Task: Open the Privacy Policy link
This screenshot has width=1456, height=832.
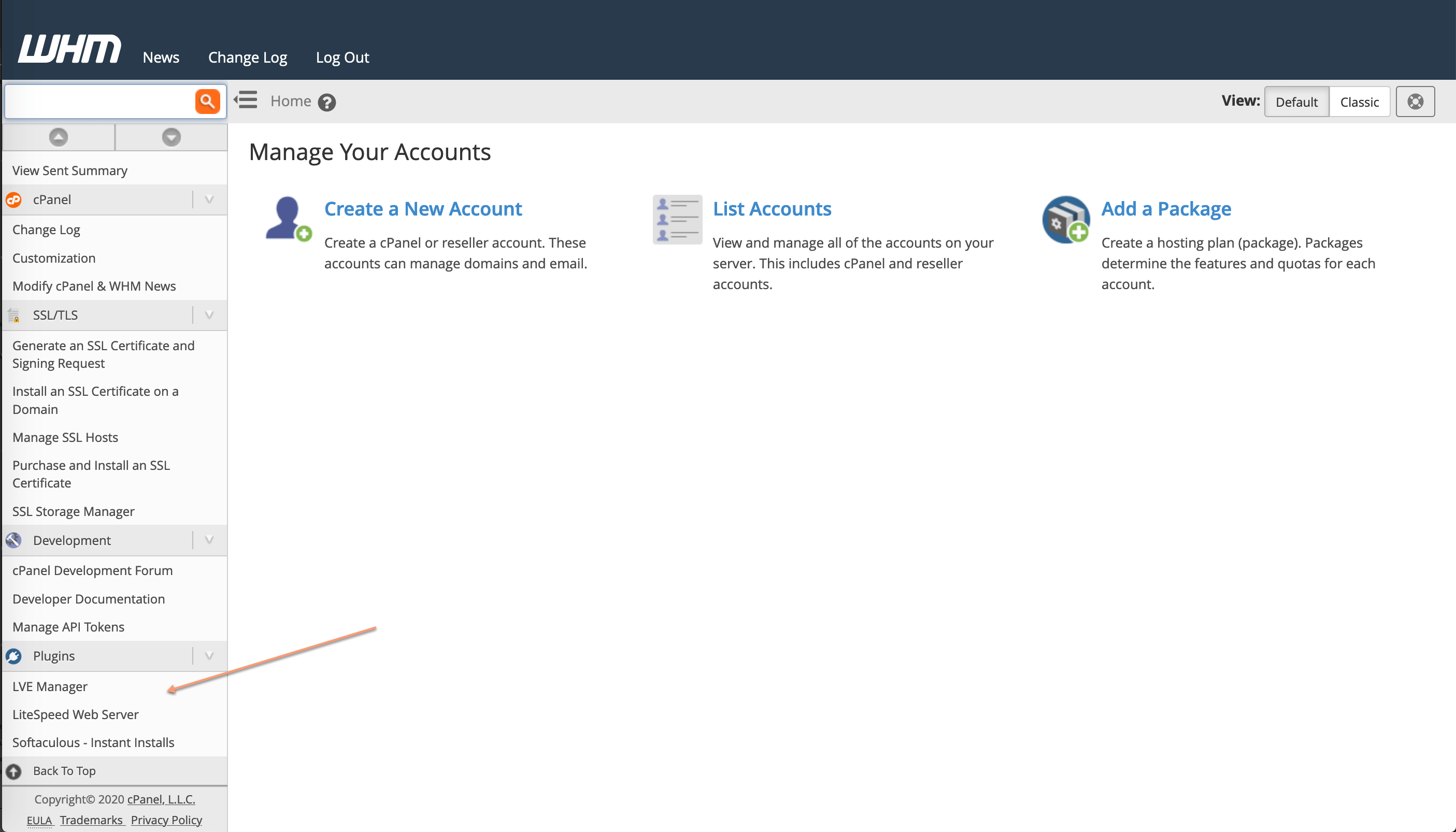Action: pyautogui.click(x=166, y=820)
